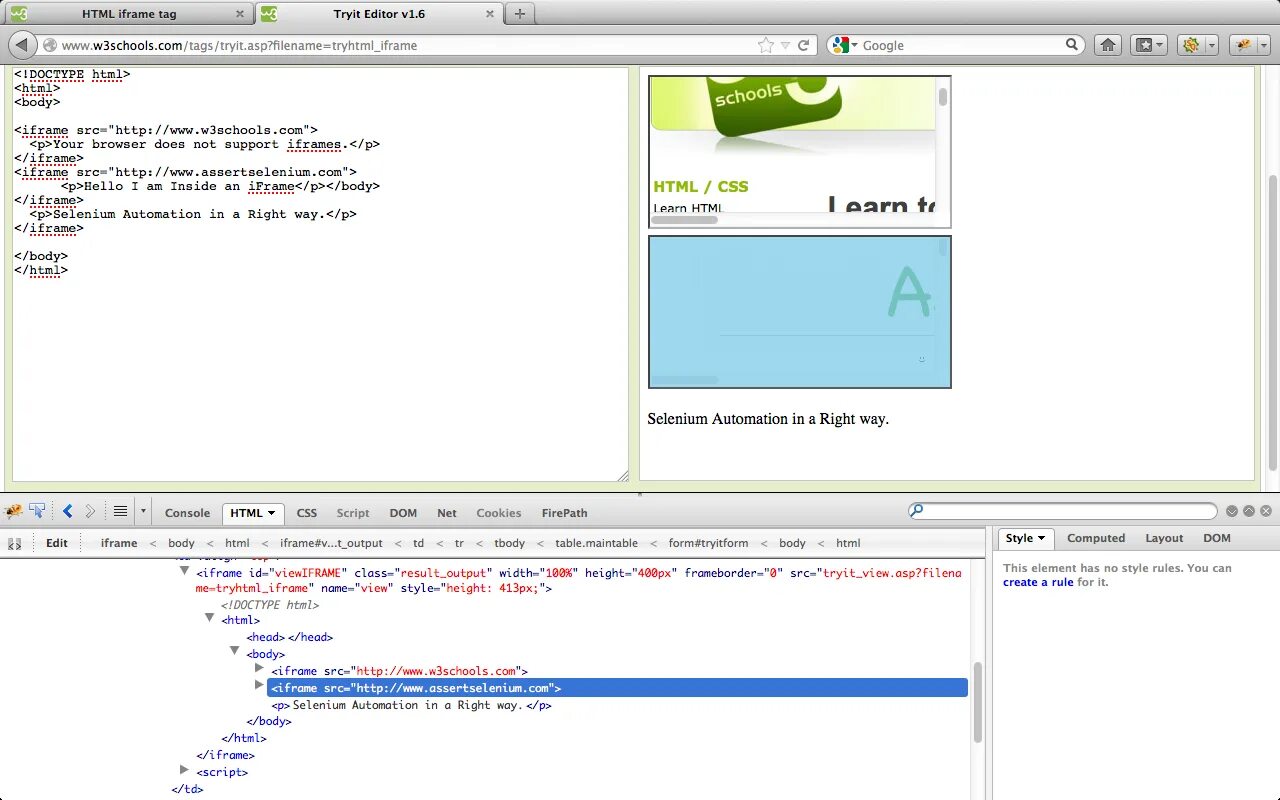Click inside the Firebug search field

pos(1062,511)
